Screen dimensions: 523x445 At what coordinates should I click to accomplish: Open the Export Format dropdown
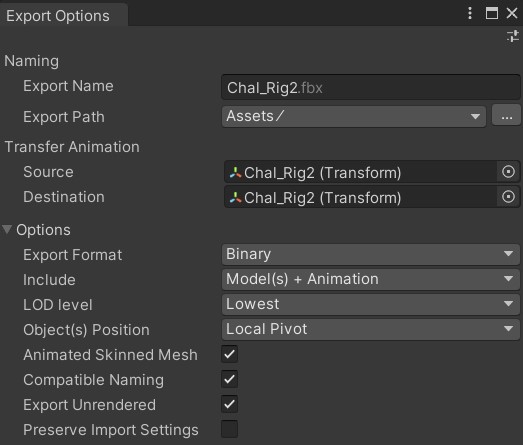[x=371, y=254]
